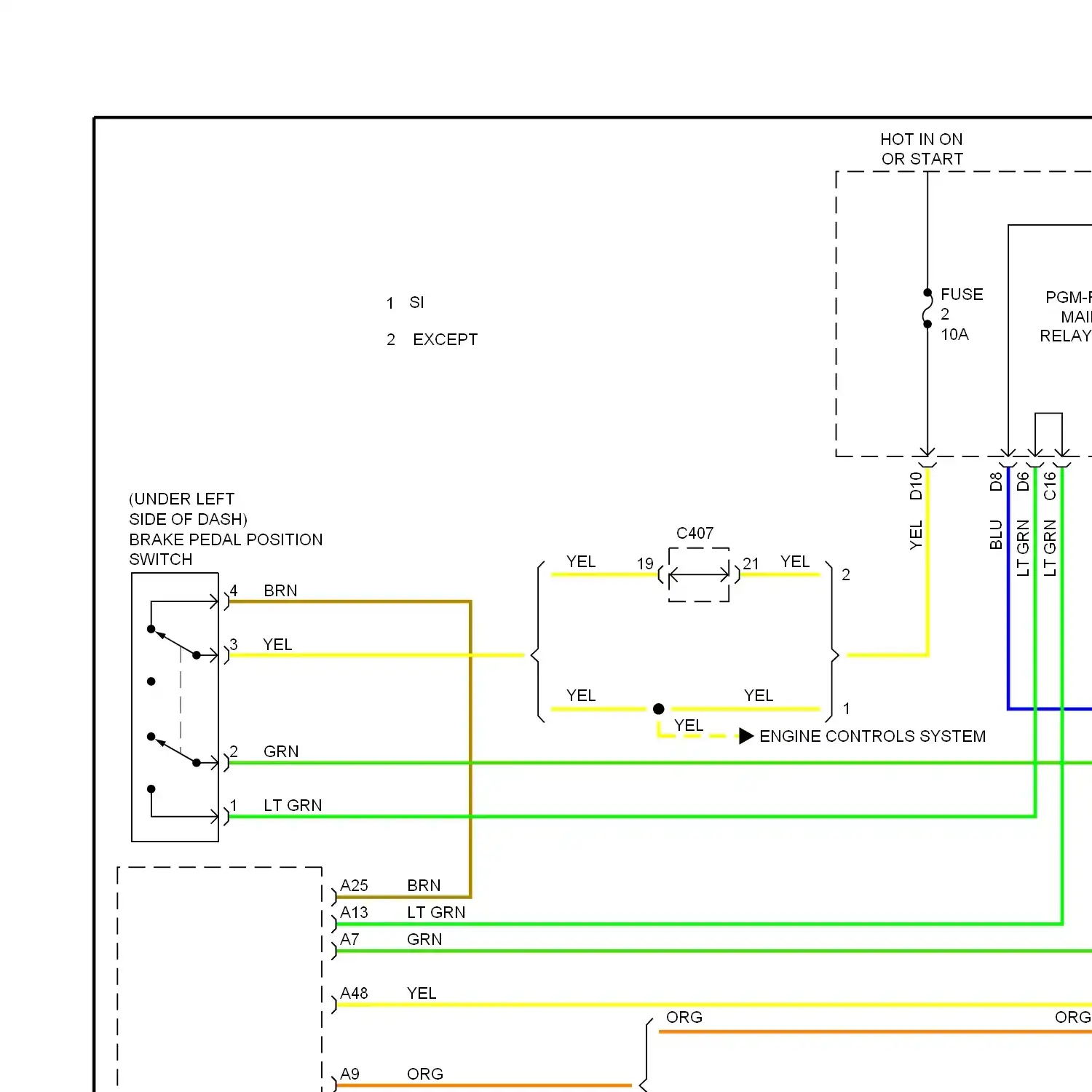Click the 'D6' terminal label
Image resolution: width=1092 pixels, height=1092 pixels.
click(1023, 482)
